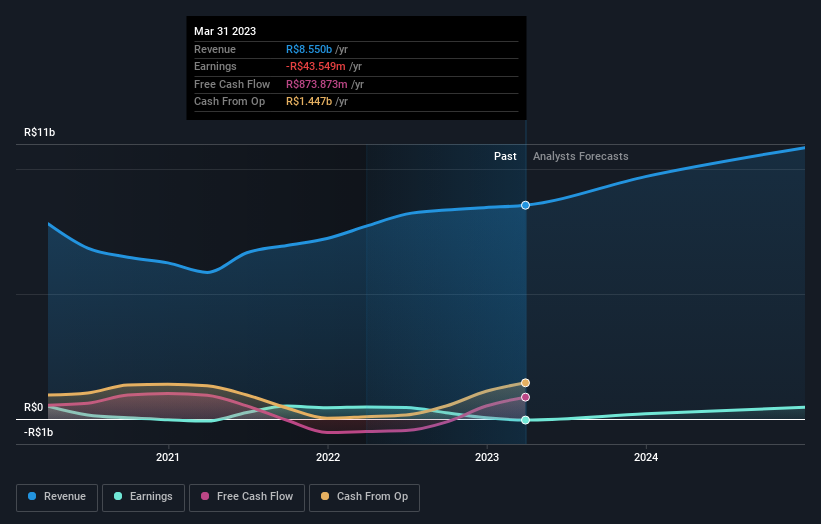Click the R$8.550b revenue value
This screenshot has height=524, width=821.
click(309, 49)
